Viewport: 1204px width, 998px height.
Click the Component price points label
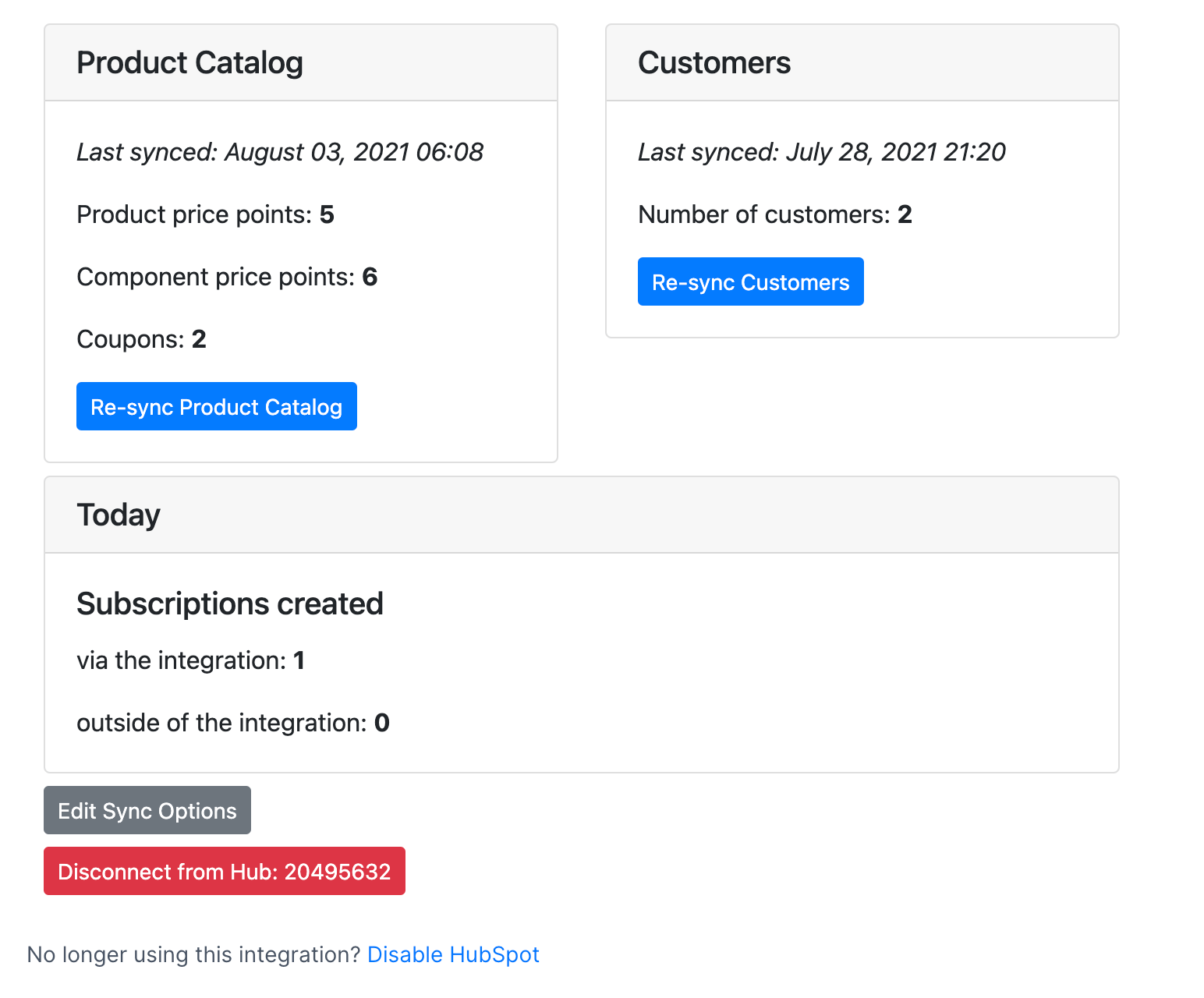point(215,277)
